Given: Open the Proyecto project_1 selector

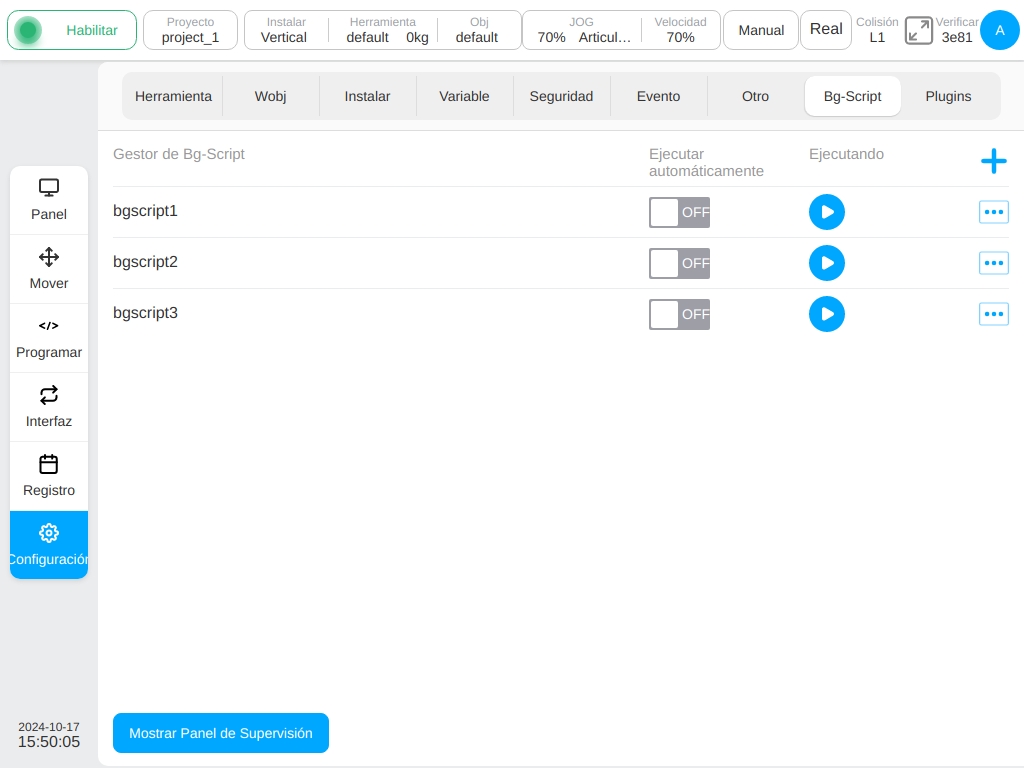Looking at the screenshot, I should click(x=190, y=30).
